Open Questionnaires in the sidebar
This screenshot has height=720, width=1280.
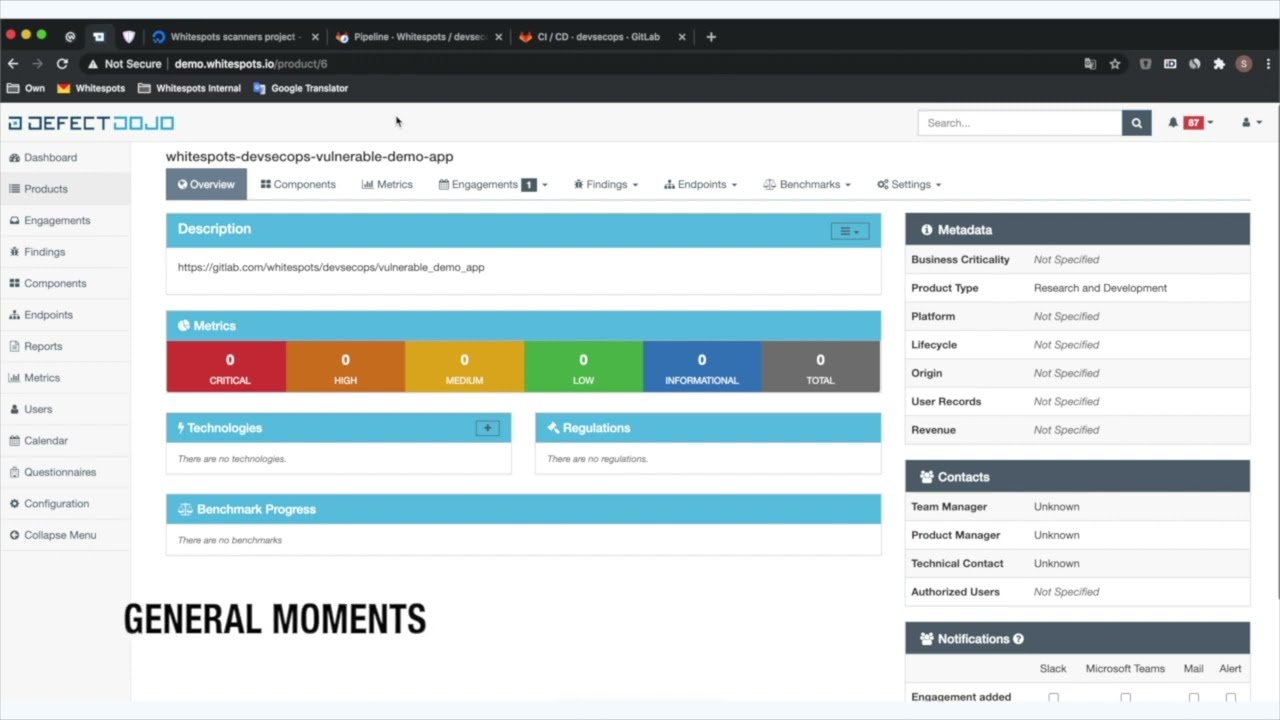click(x=60, y=472)
